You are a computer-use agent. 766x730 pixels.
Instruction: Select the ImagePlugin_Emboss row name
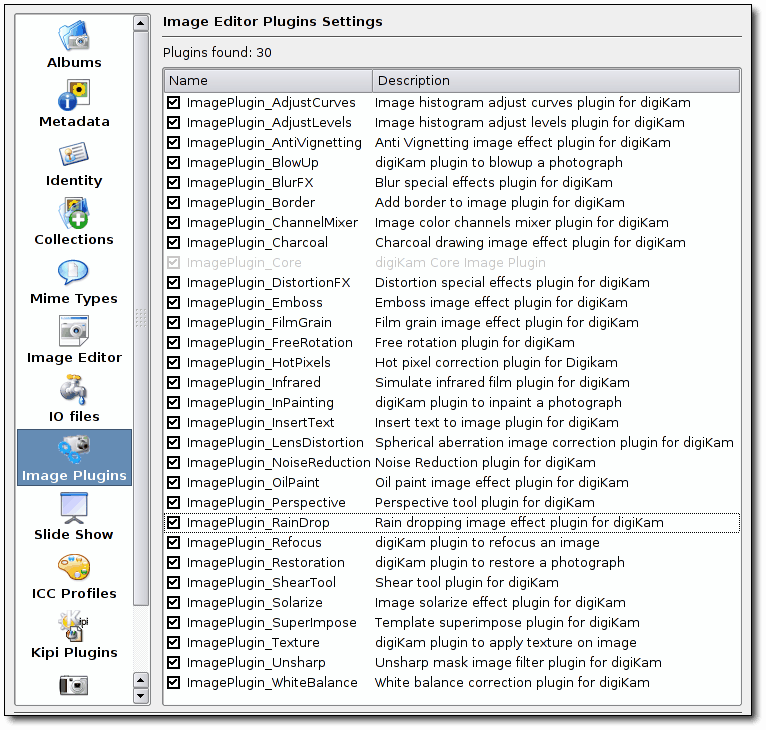(x=255, y=302)
